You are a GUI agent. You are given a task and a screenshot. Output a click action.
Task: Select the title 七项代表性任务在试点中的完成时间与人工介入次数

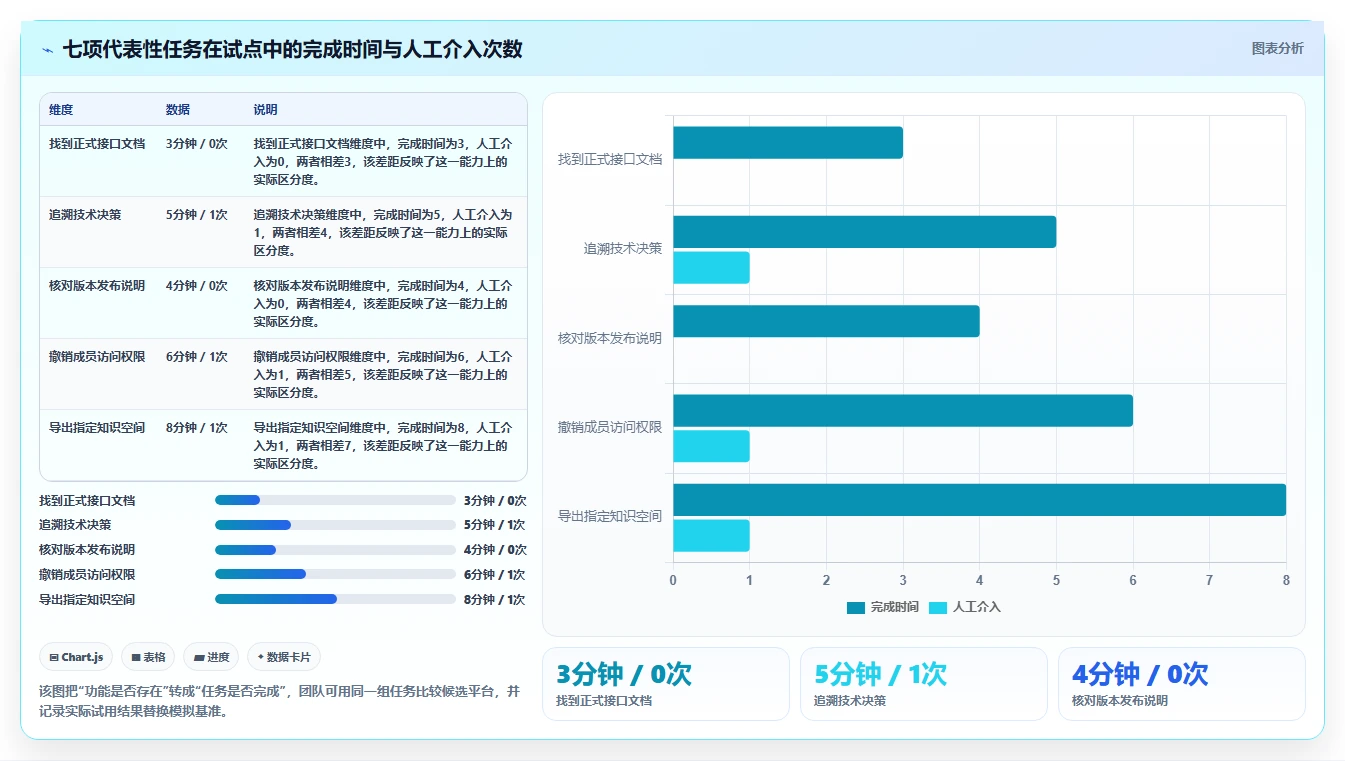[x=292, y=49]
